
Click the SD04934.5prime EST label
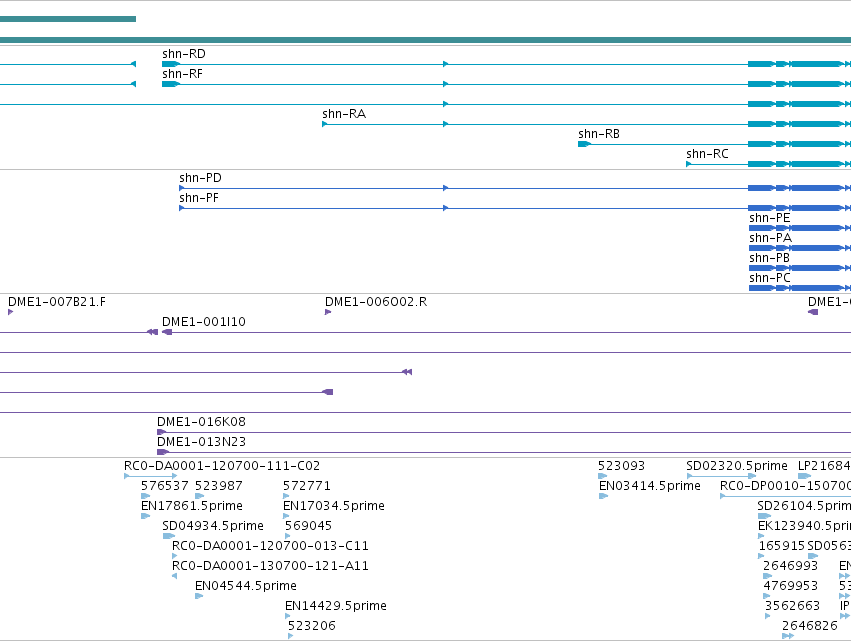click(x=213, y=526)
